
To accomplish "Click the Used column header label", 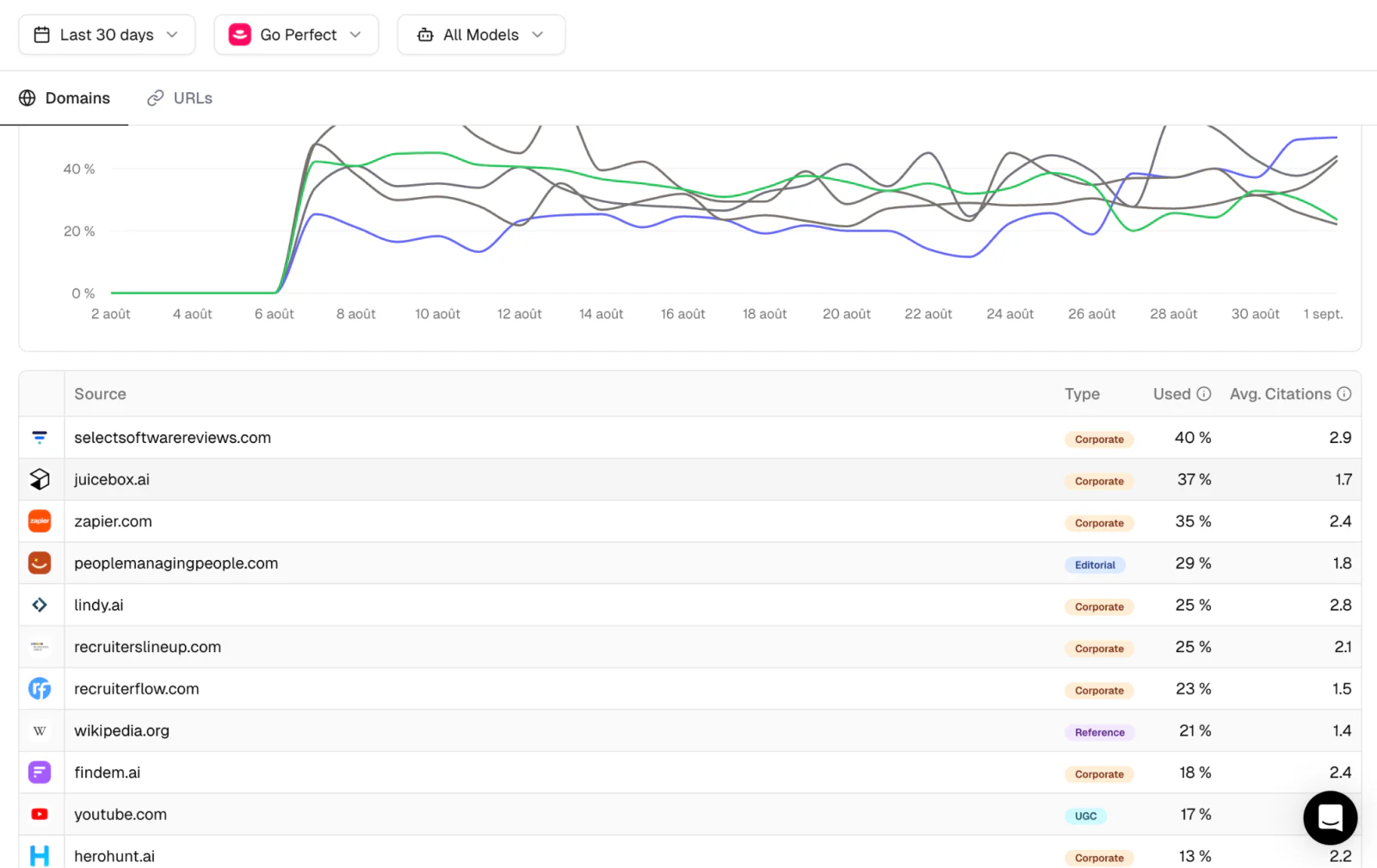I will point(1172,394).
